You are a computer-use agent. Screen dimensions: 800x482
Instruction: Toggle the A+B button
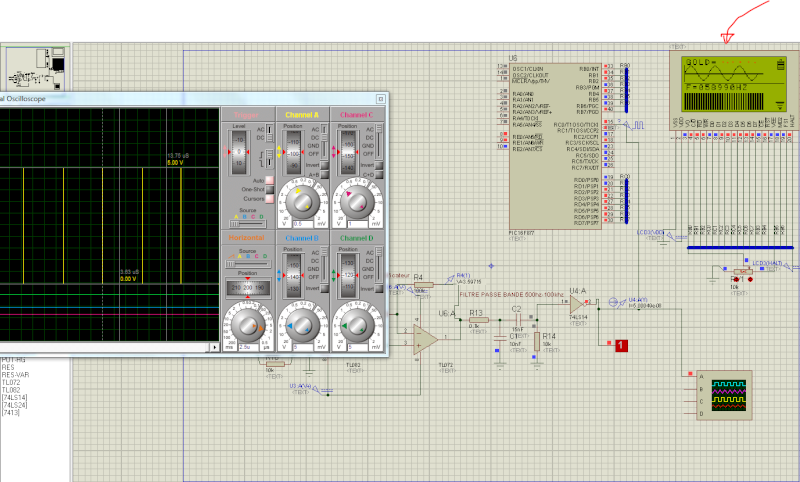324,174
